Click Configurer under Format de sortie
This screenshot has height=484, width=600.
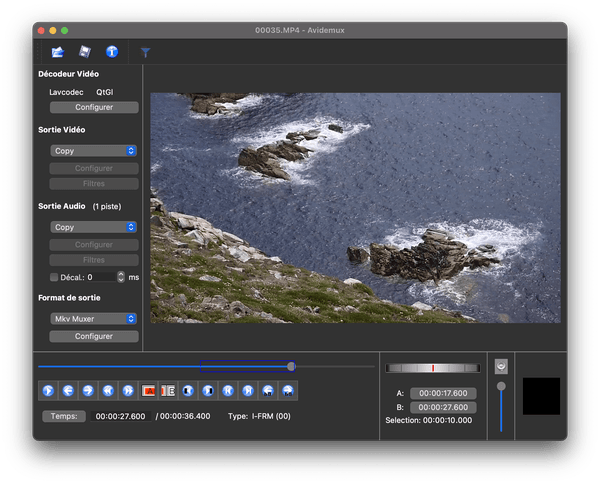(x=94, y=336)
